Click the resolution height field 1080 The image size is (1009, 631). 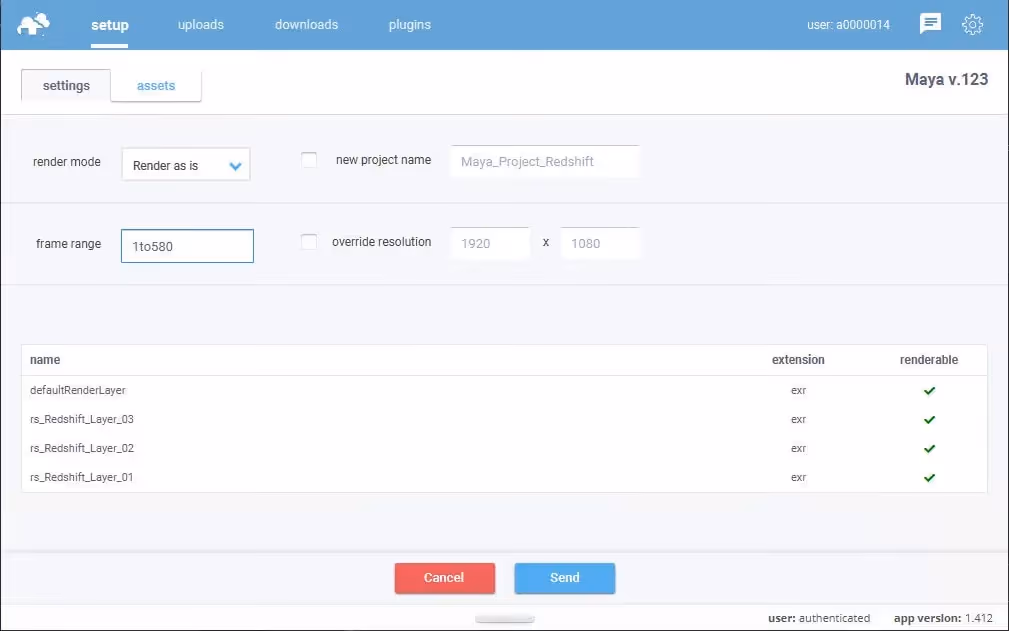point(600,243)
